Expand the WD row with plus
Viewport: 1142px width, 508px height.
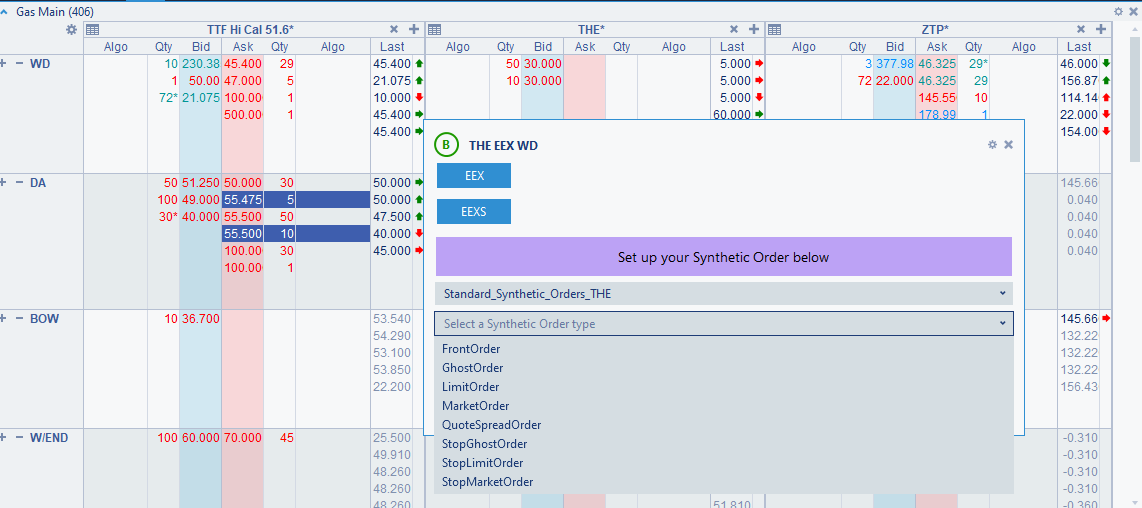[4, 63]
